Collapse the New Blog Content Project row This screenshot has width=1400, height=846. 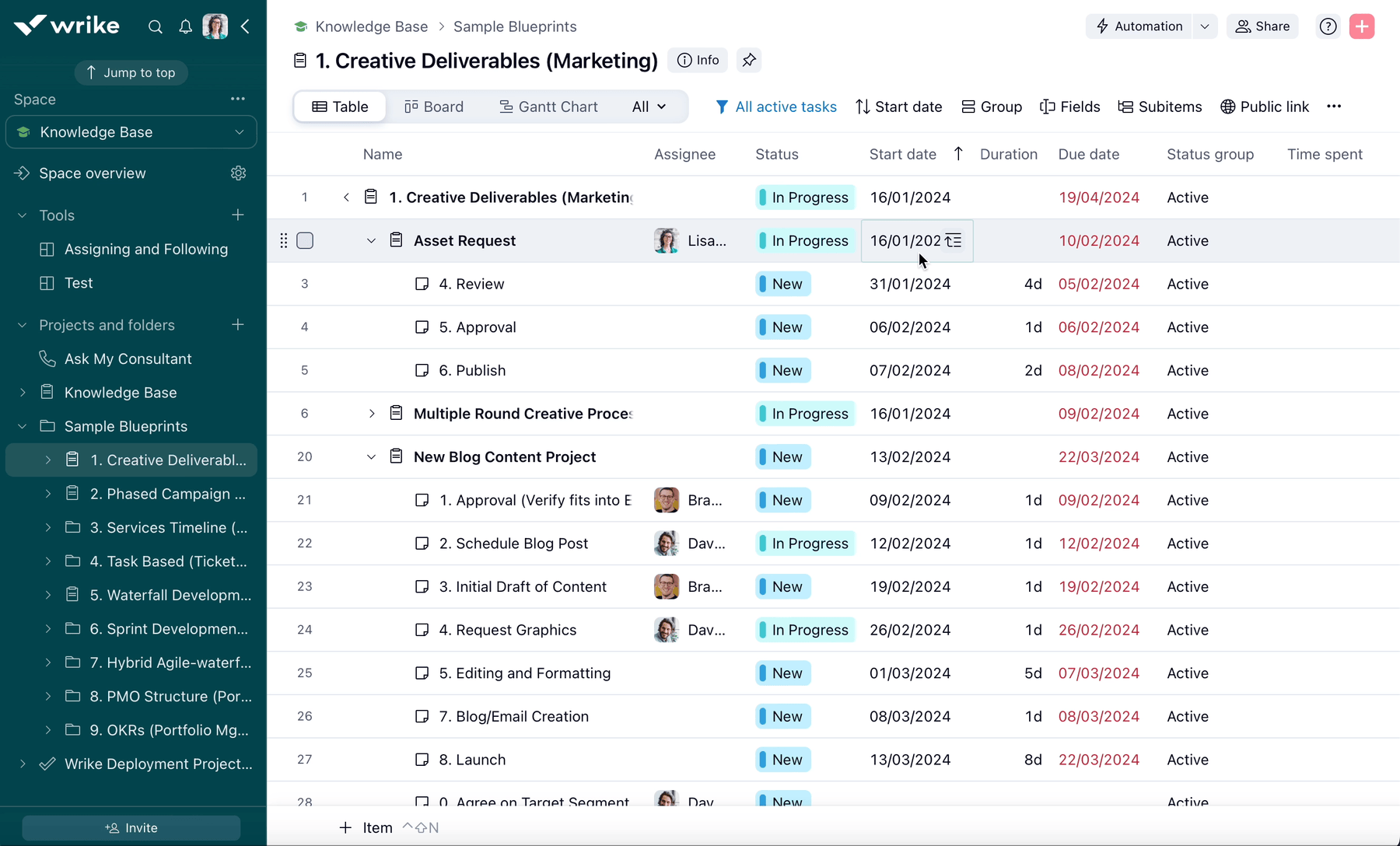pyautogui.click(x=371, y=456)
